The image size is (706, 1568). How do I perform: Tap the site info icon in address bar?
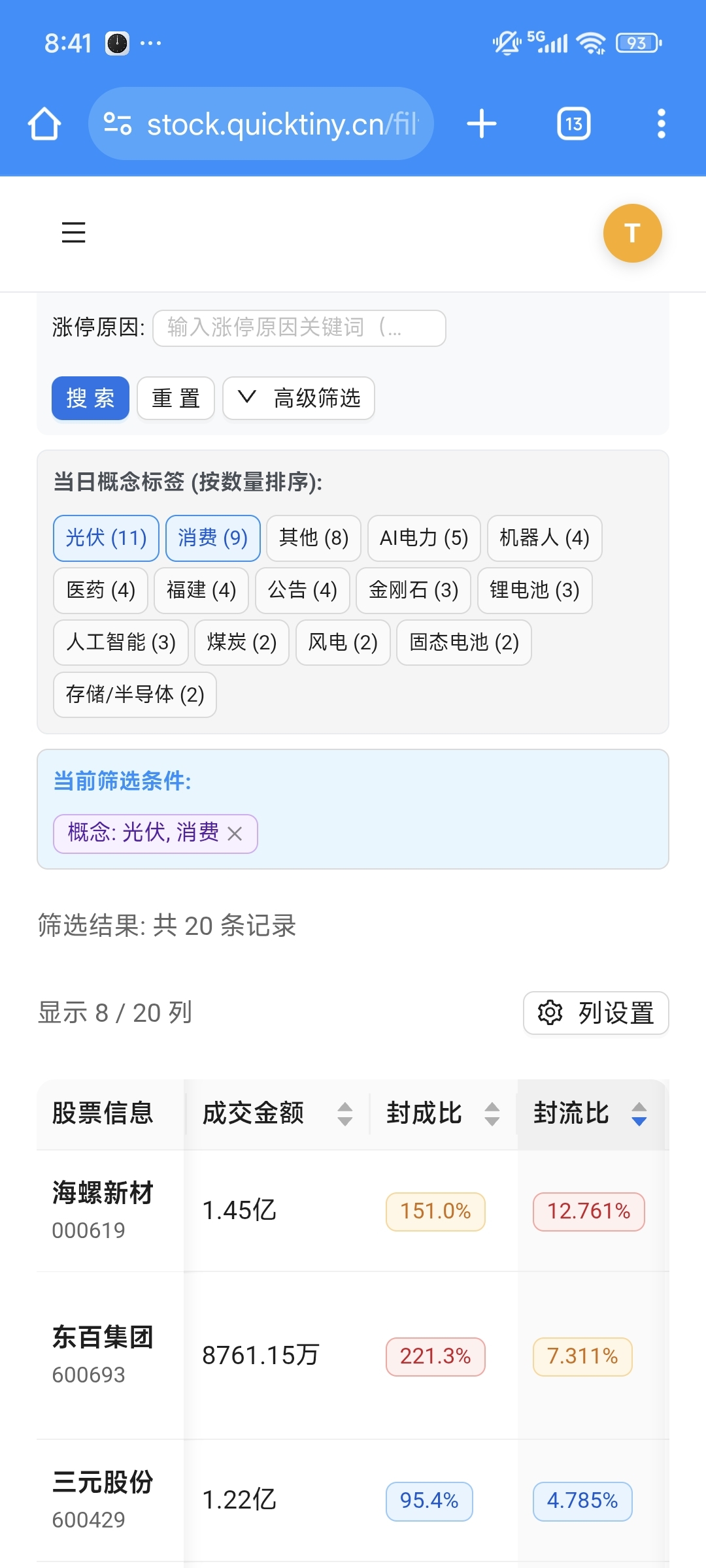[x=118, y=124]
